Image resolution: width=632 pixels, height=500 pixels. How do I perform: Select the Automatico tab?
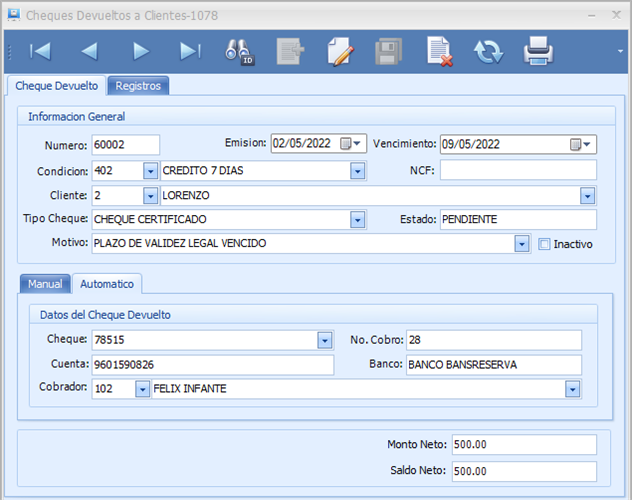(x=107, y=284)
